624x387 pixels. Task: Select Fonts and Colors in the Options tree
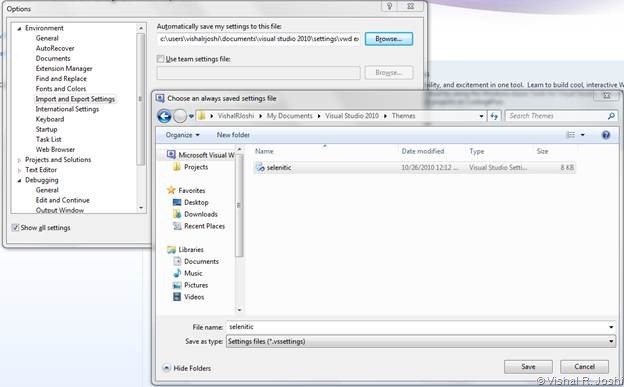tap(60, 89)
